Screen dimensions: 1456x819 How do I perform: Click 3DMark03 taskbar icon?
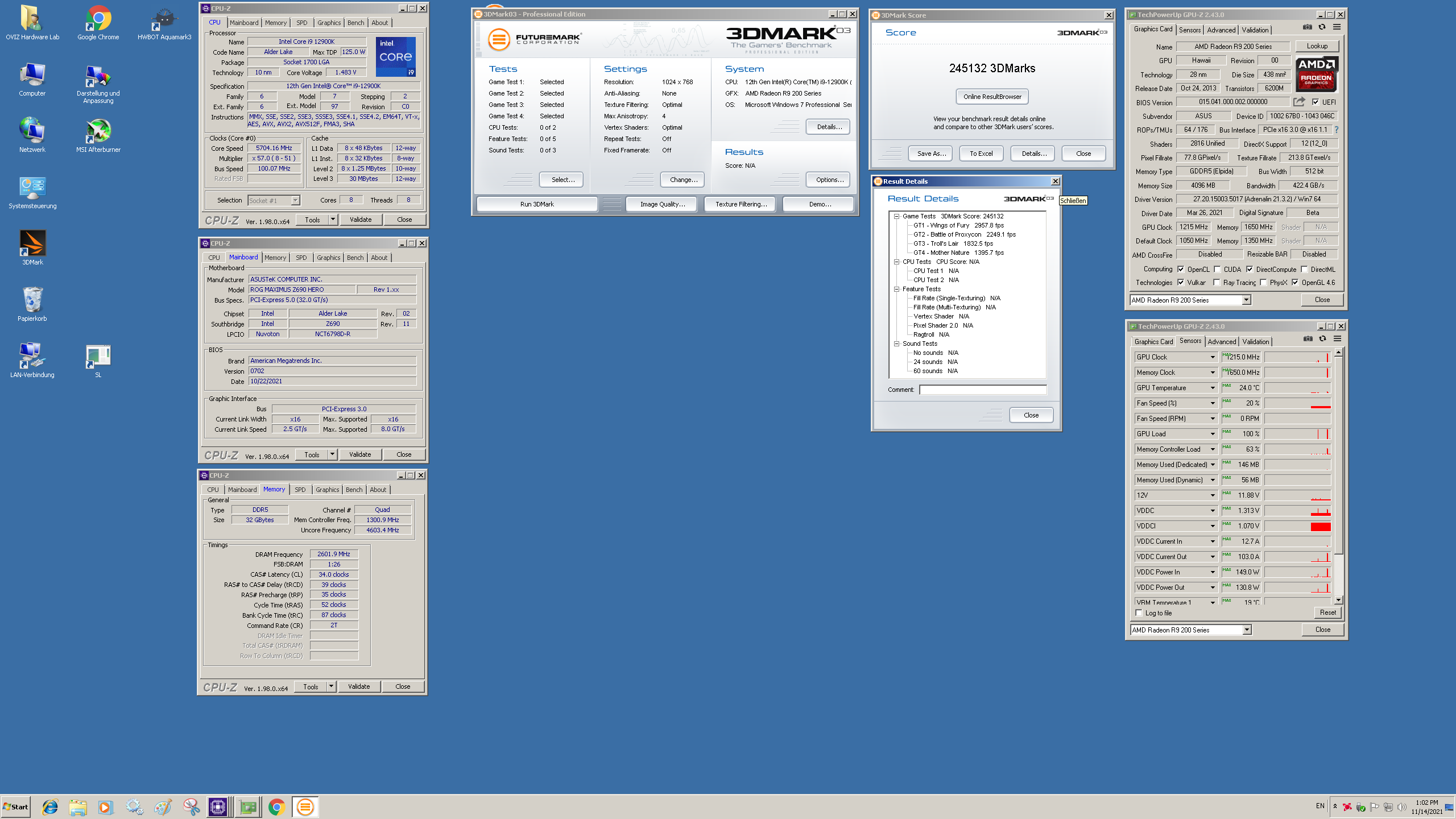(x=305, y=806)
